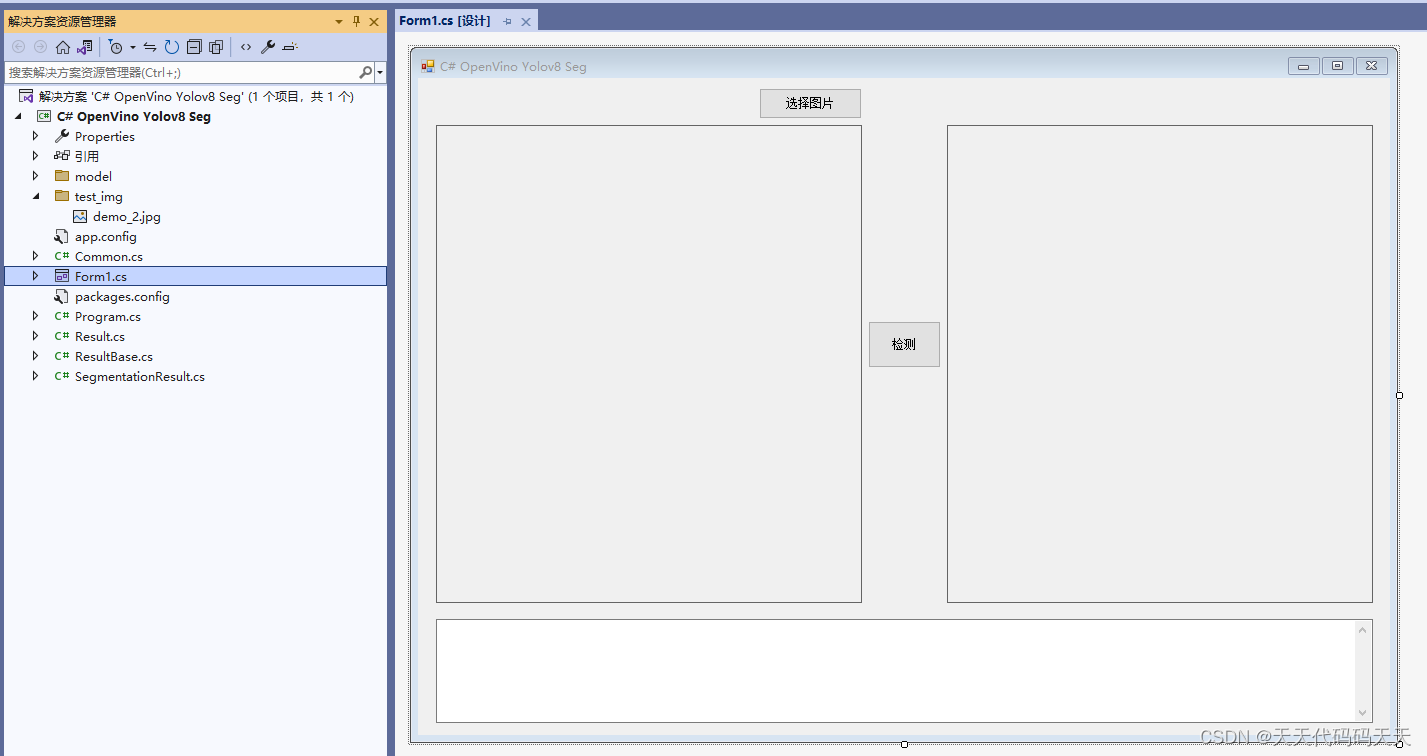Click the 检测 button on the form
This screenshot has width=1427, height=756.
tap(904, 344)
